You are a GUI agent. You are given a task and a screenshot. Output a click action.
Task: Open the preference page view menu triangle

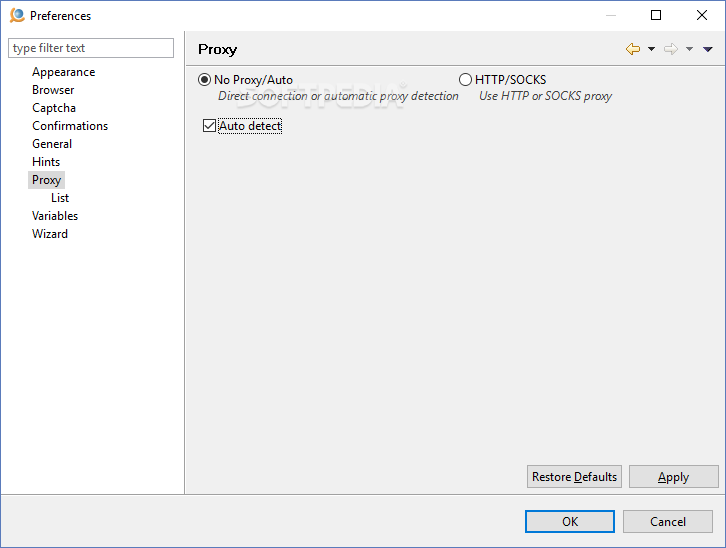click(x=708, y=49)
